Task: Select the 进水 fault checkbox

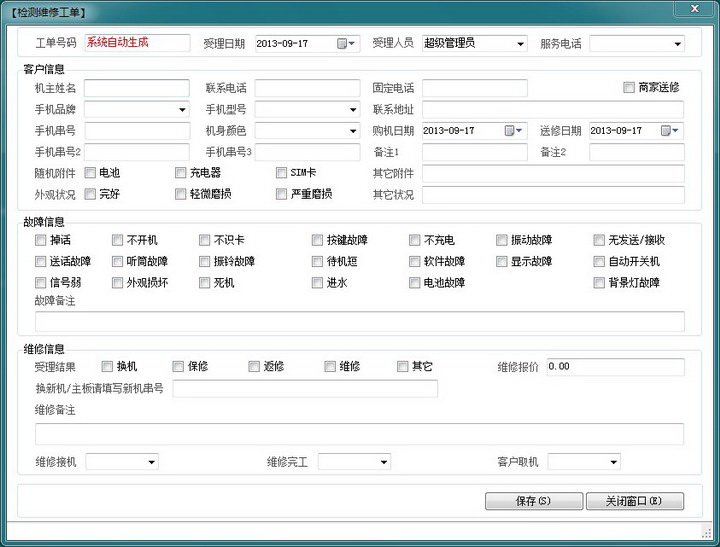Action: click(x=317, y=283)
